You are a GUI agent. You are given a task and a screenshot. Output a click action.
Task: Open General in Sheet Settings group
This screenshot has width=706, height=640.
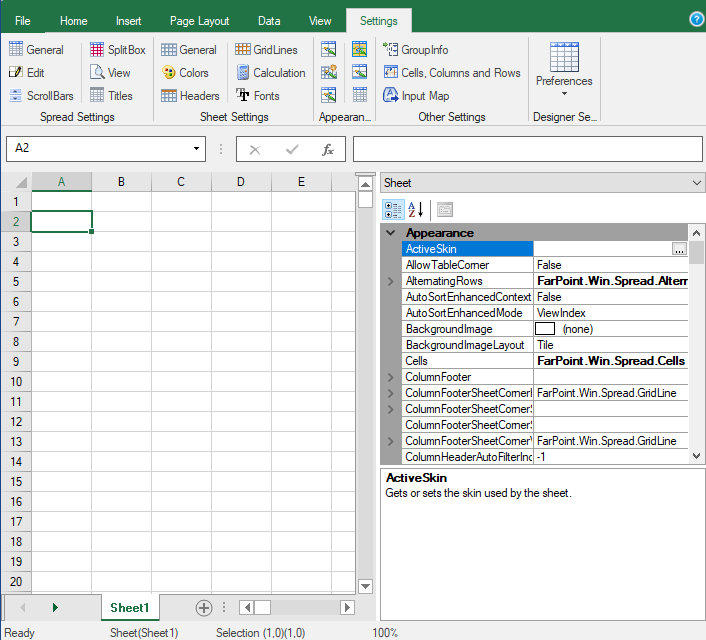click(189, 50)
